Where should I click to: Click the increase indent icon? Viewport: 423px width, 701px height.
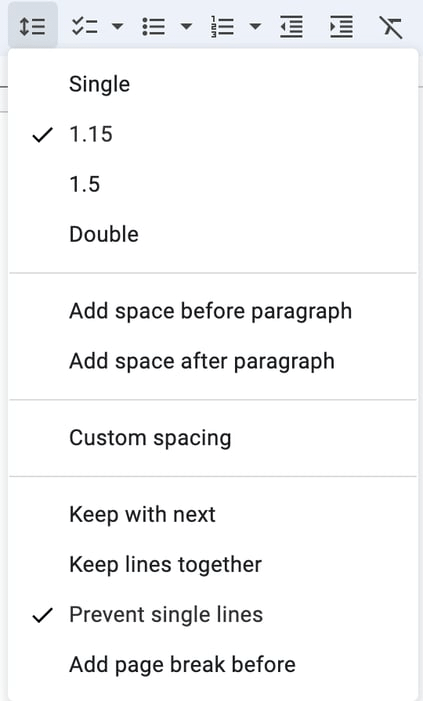point(342,26)
